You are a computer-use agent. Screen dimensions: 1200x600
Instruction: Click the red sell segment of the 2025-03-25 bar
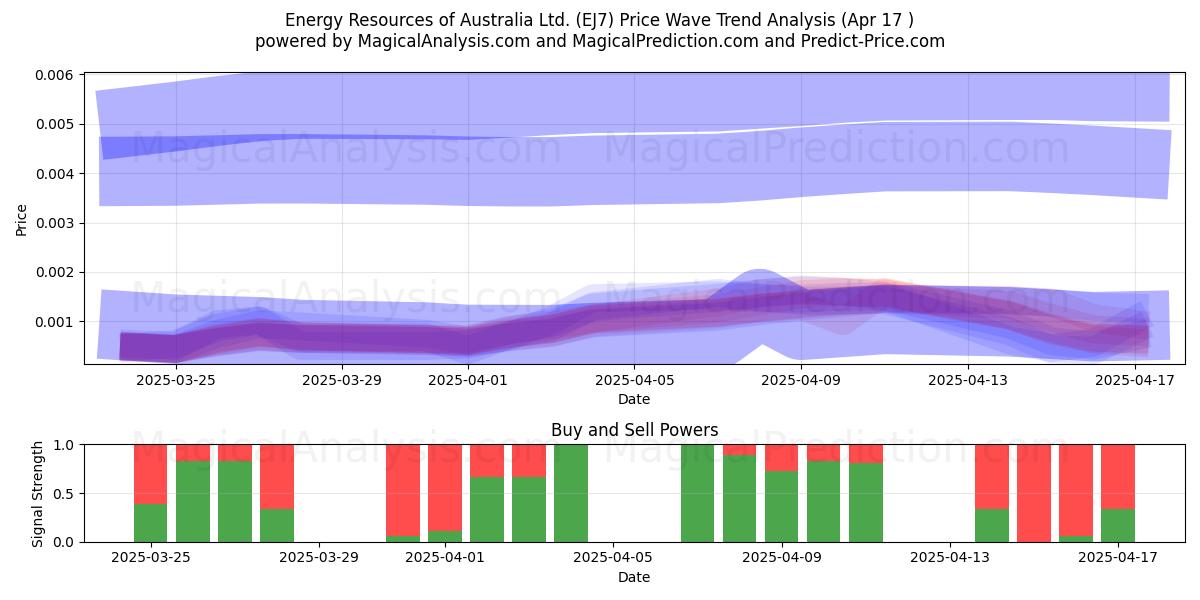151,474
